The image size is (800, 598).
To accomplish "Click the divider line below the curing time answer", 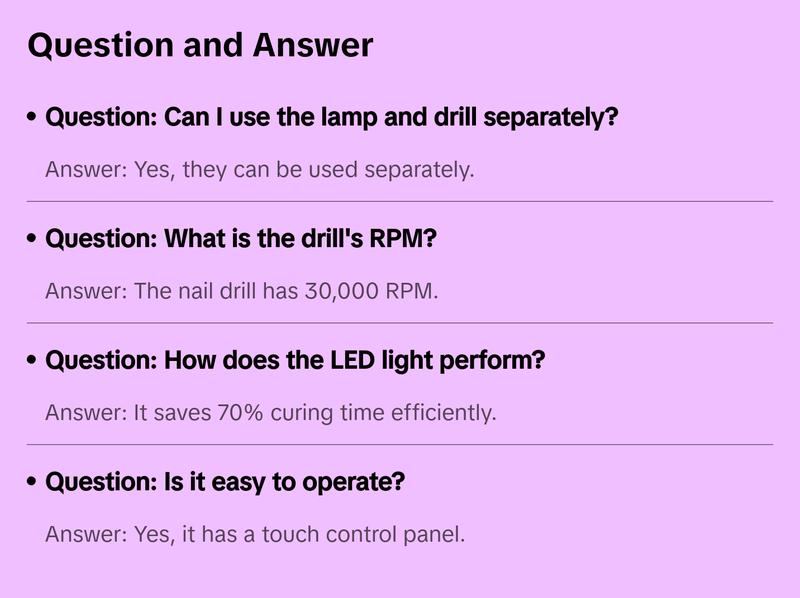I will click(x=400, y=444).
